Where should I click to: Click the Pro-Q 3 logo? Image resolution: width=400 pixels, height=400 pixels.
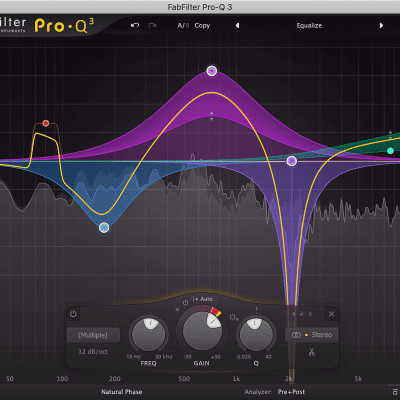coord(64,25)
